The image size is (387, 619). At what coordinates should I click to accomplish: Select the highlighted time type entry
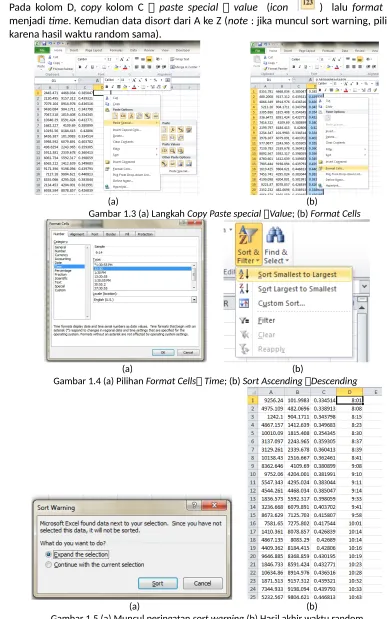[x=142, y=268]
